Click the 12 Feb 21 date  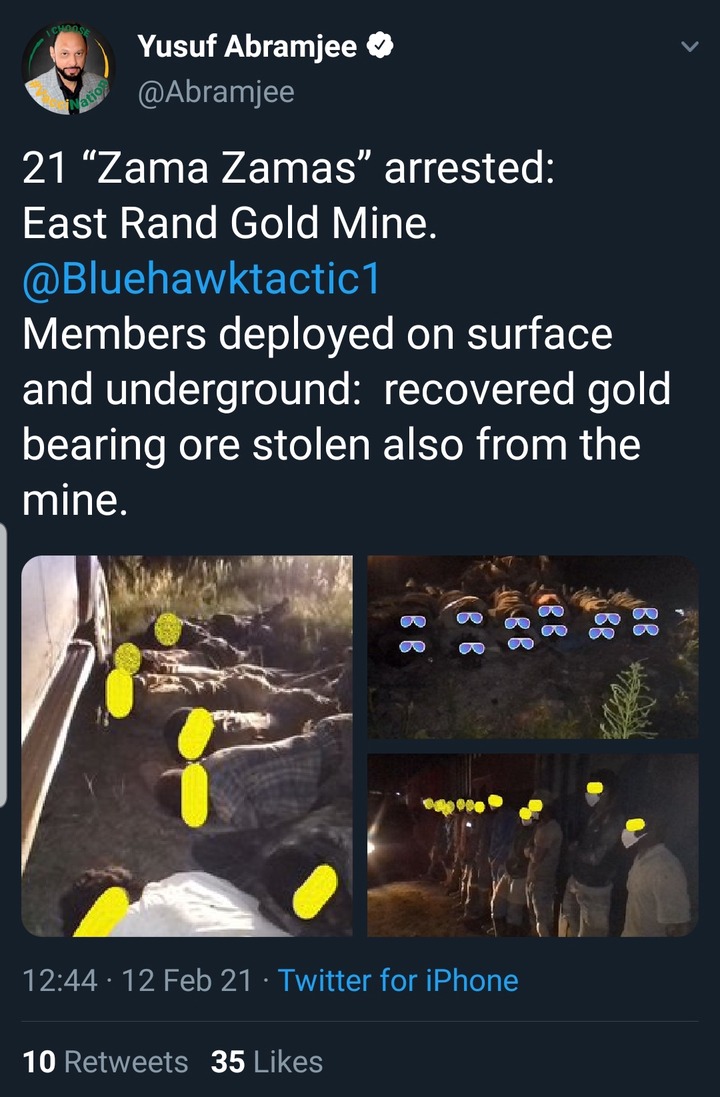187,981
